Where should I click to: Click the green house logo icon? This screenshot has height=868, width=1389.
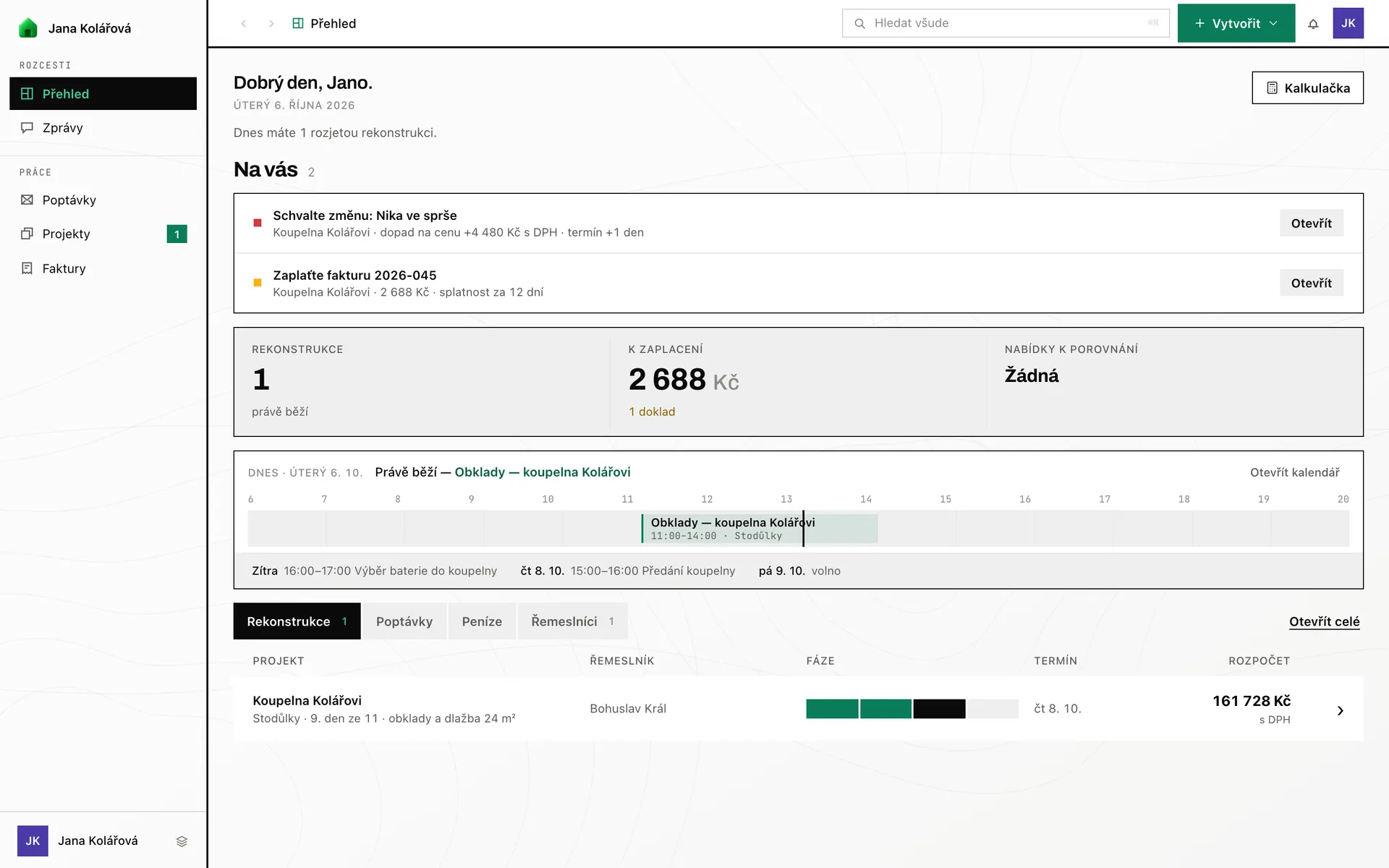(x=27, y=28)
